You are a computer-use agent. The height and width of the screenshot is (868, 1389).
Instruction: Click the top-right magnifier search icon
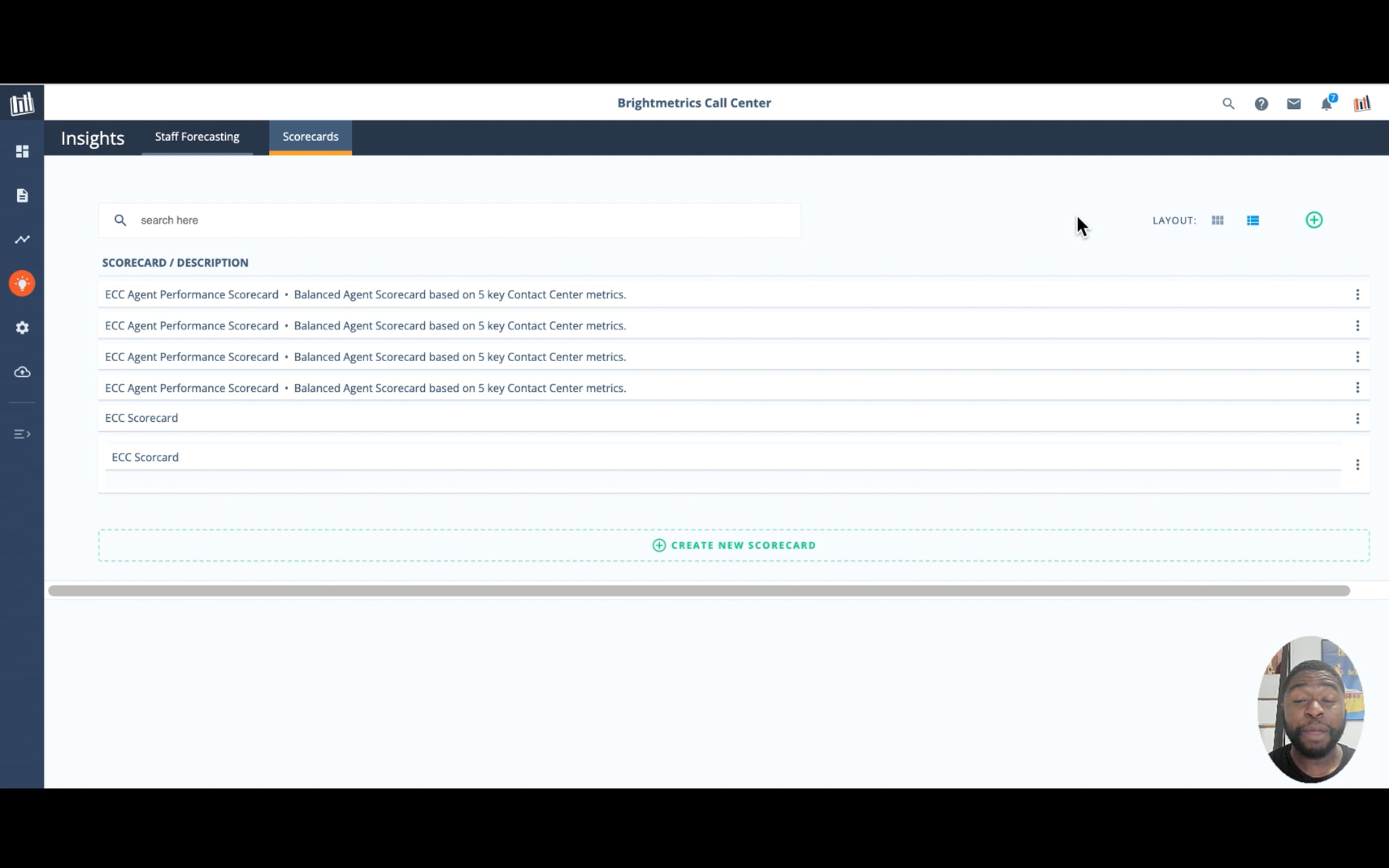click(x=1228, y=104)
